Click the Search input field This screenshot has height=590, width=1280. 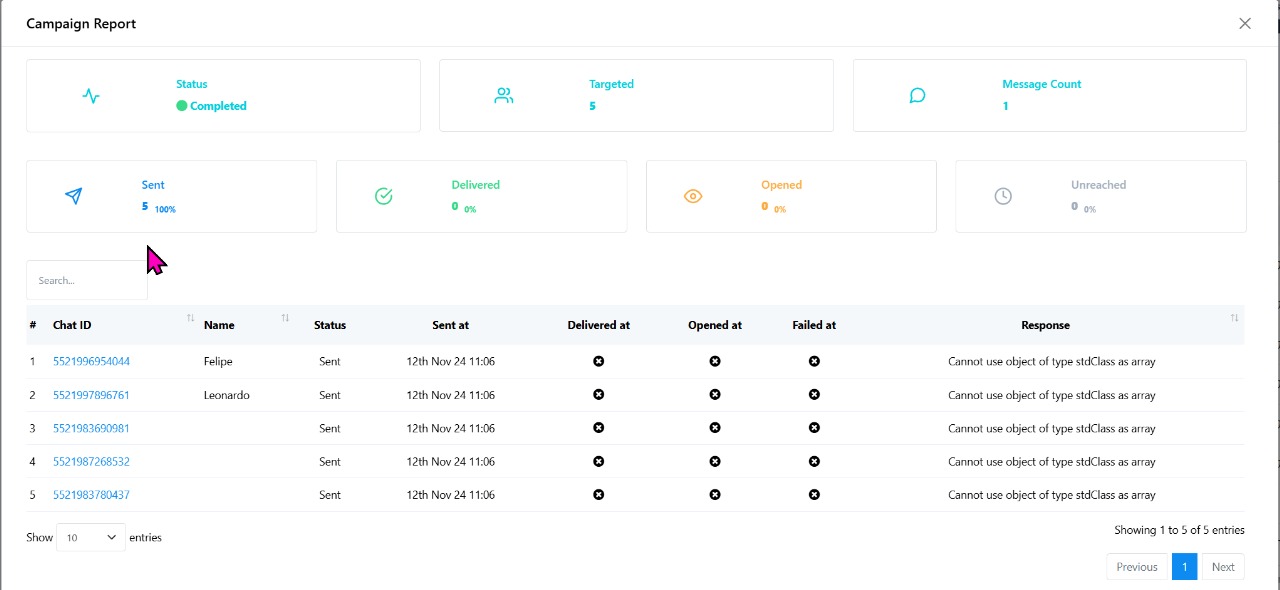pyautogui.click(x=86, y=281)
